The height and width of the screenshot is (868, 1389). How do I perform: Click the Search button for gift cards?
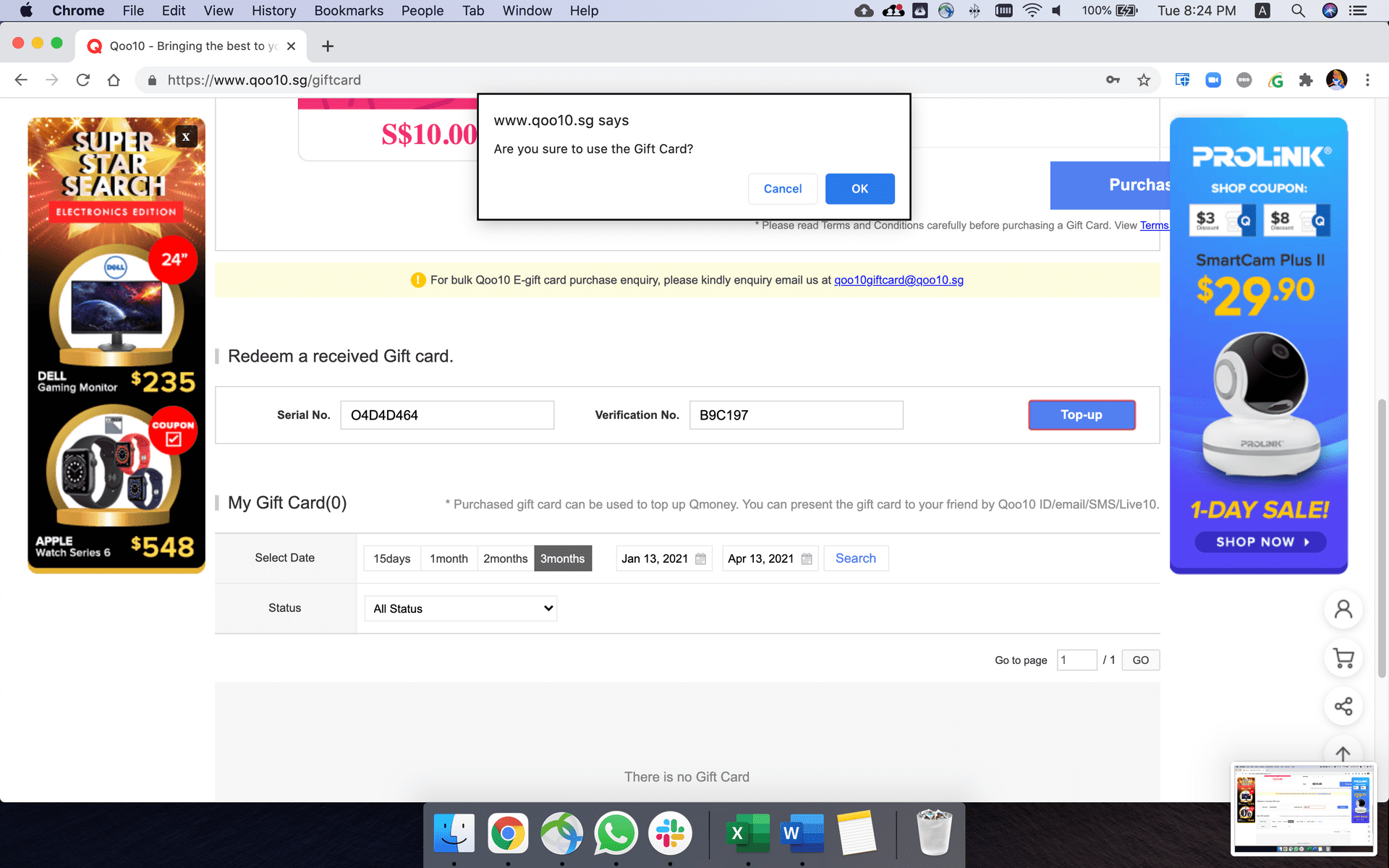[856, 558]
